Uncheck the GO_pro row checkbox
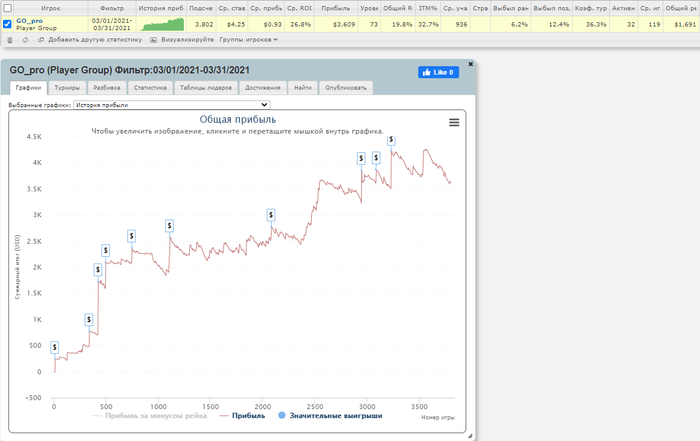This screenshot has width=700, height=441. [x=8, y=24]
